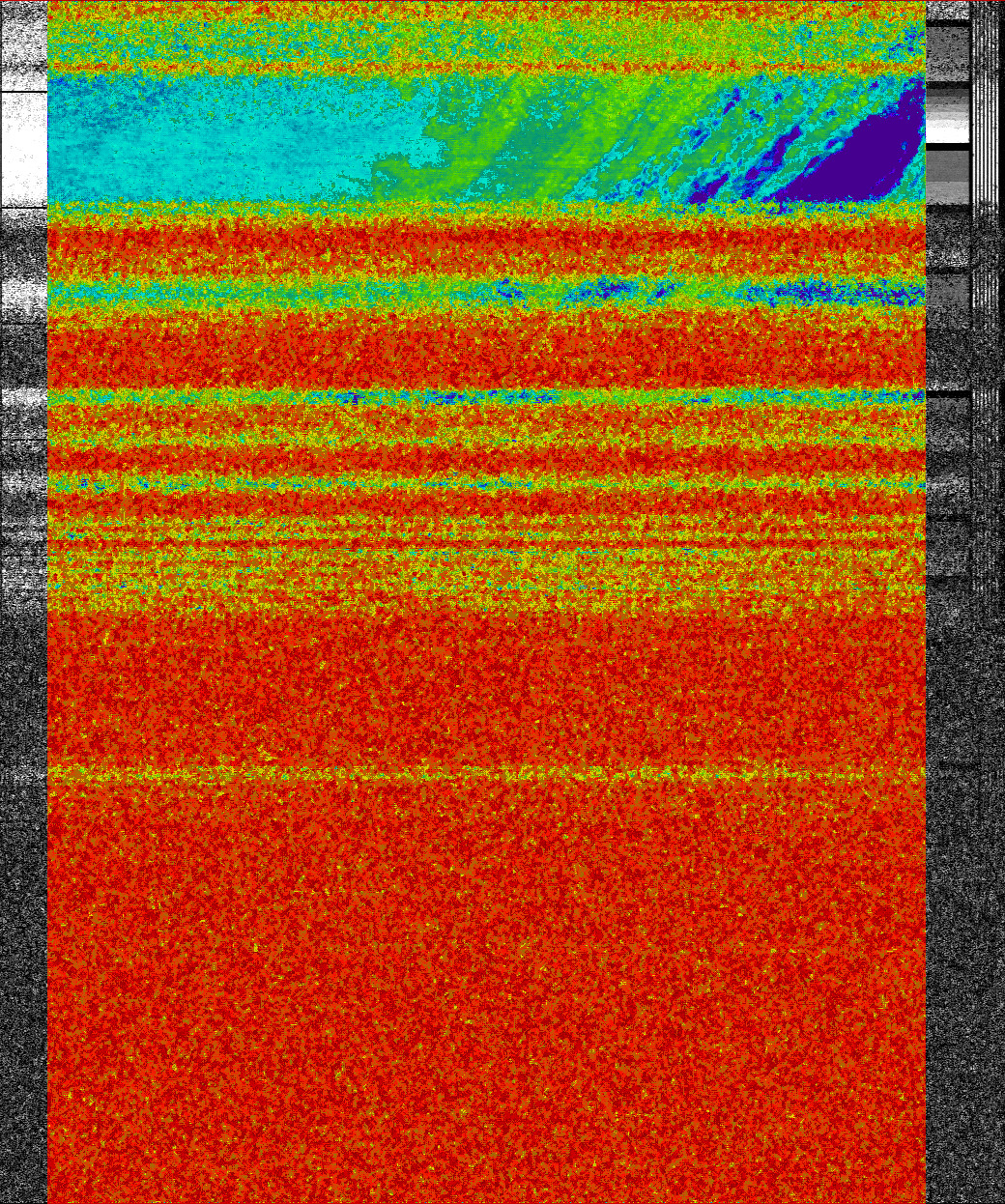Click the first wide red band below the cyan strip
The height and width of the screenshot is (1204, 1005).
483,246
